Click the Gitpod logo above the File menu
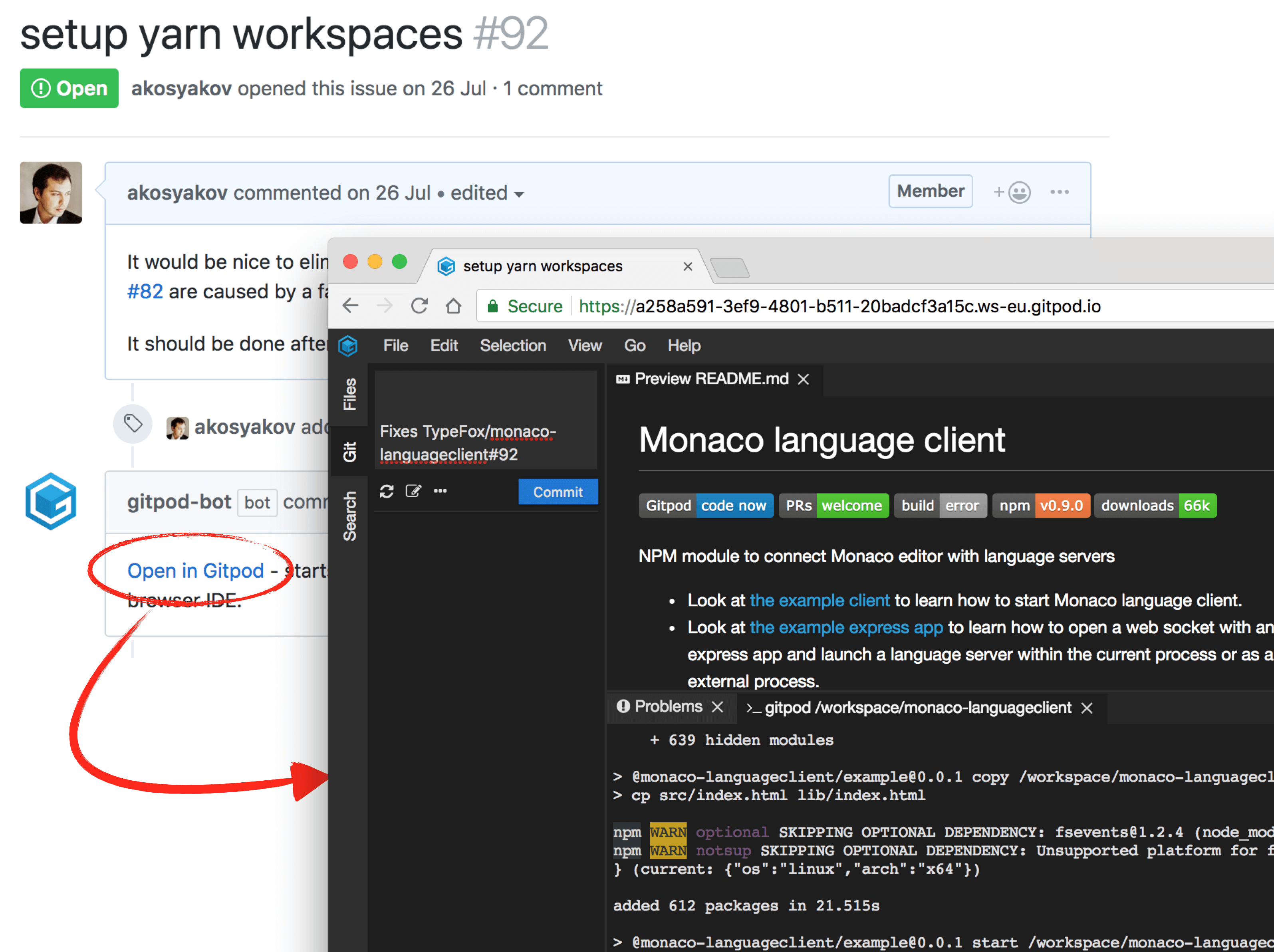Screen dimensions: 1274x952 [x=348, y=345]
